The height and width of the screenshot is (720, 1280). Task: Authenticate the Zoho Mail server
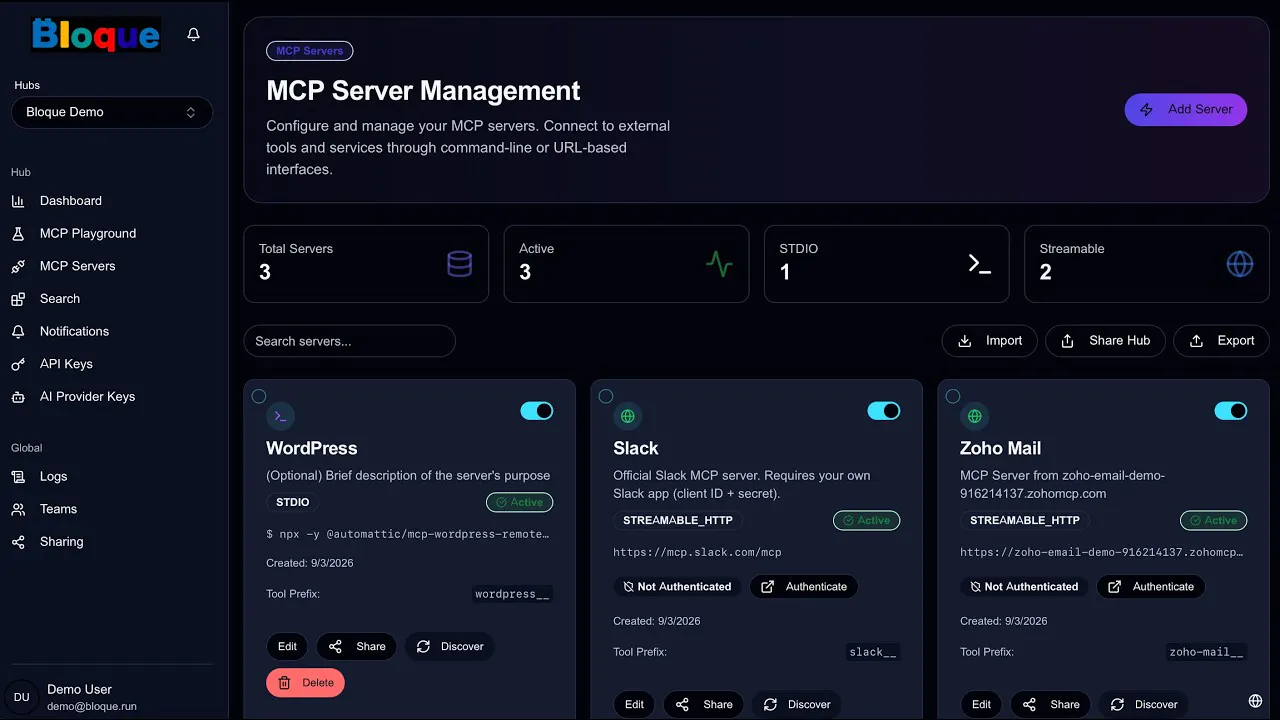pyautogui.click(x=1151, y=587)
